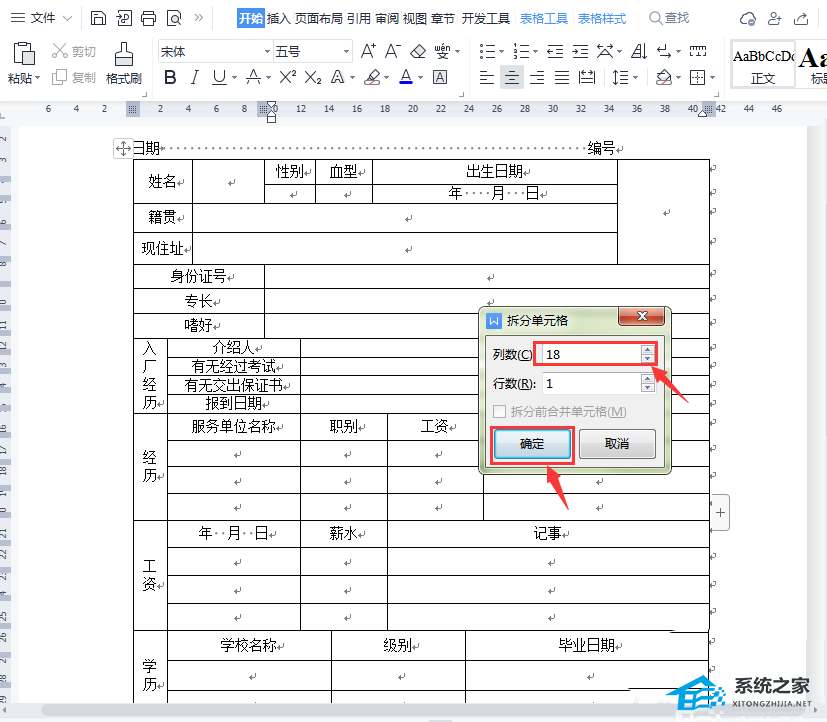
Task: Justify text alignment
Action: [562, 78]
